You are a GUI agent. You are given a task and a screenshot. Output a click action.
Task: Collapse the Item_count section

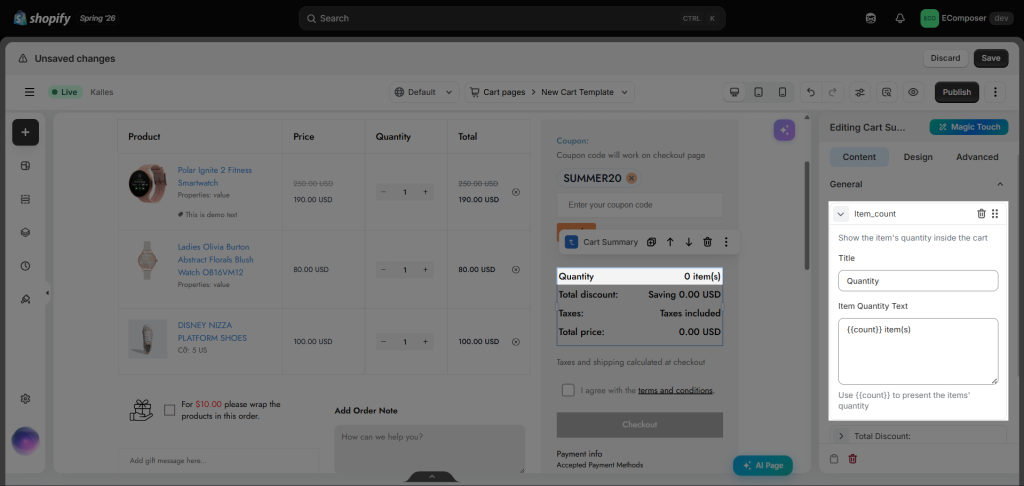click(841, 214)
